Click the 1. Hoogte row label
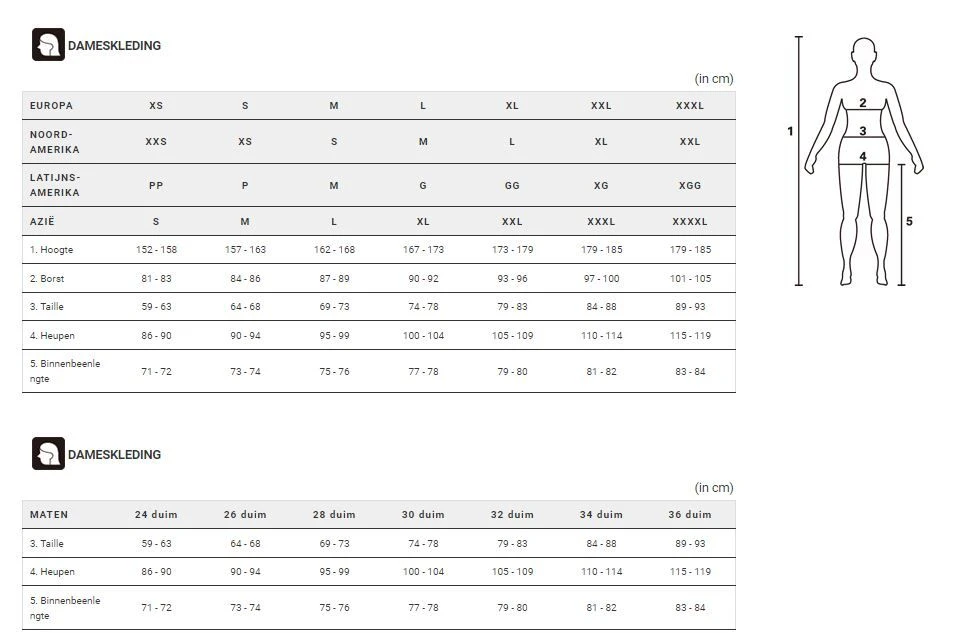Viewport: 953px width, 643px height. 51,250
